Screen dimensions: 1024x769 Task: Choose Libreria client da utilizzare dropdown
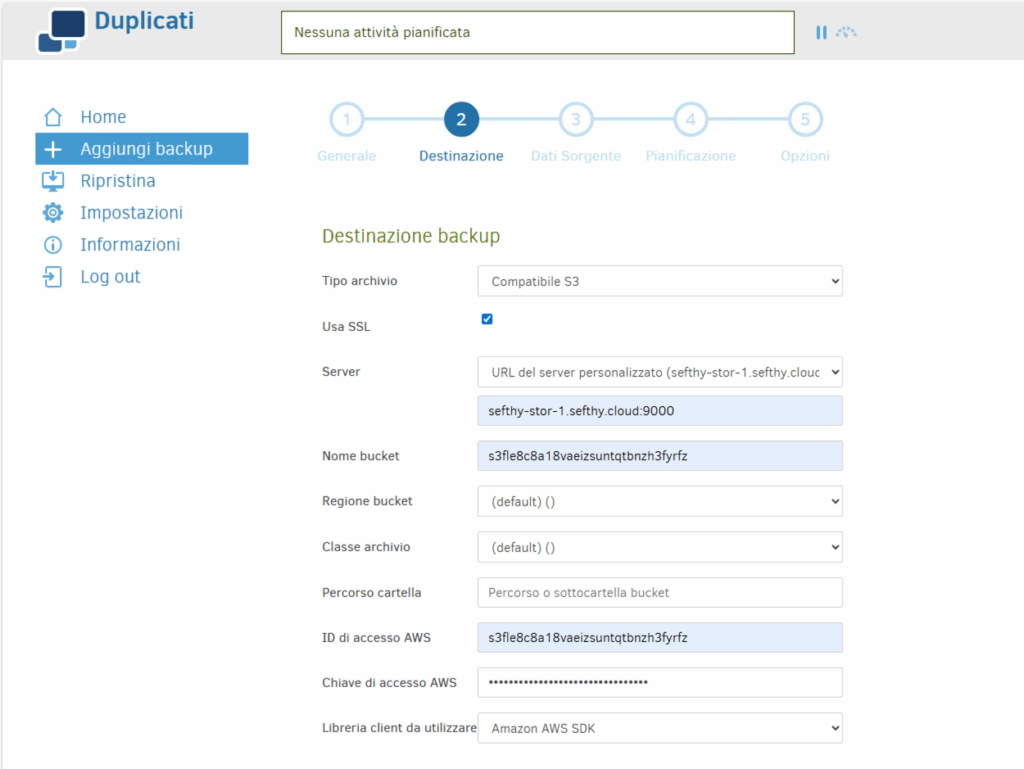point(660,729)
